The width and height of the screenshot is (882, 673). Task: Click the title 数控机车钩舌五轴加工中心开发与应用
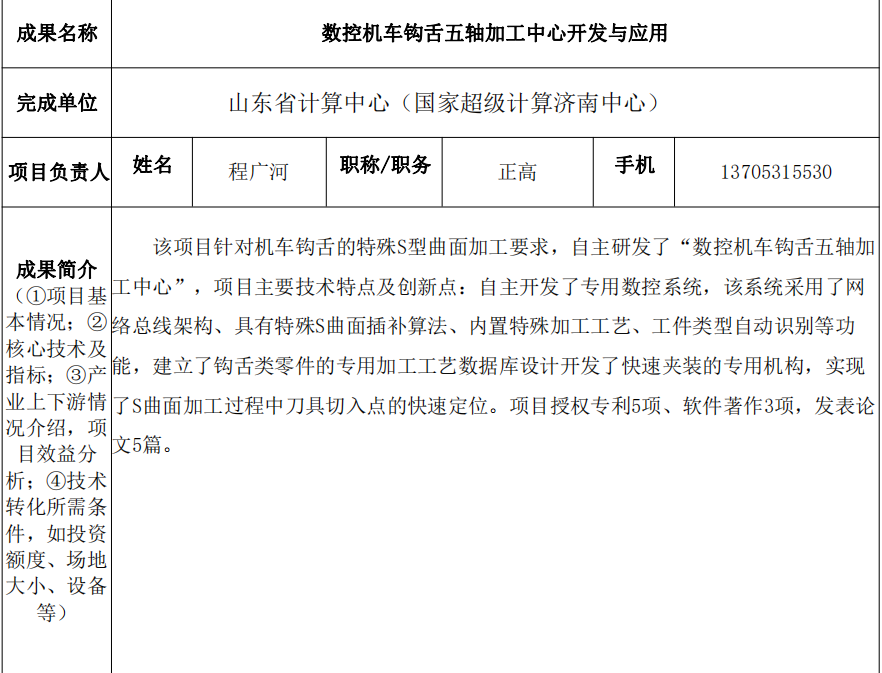click(x=494, y=33)
